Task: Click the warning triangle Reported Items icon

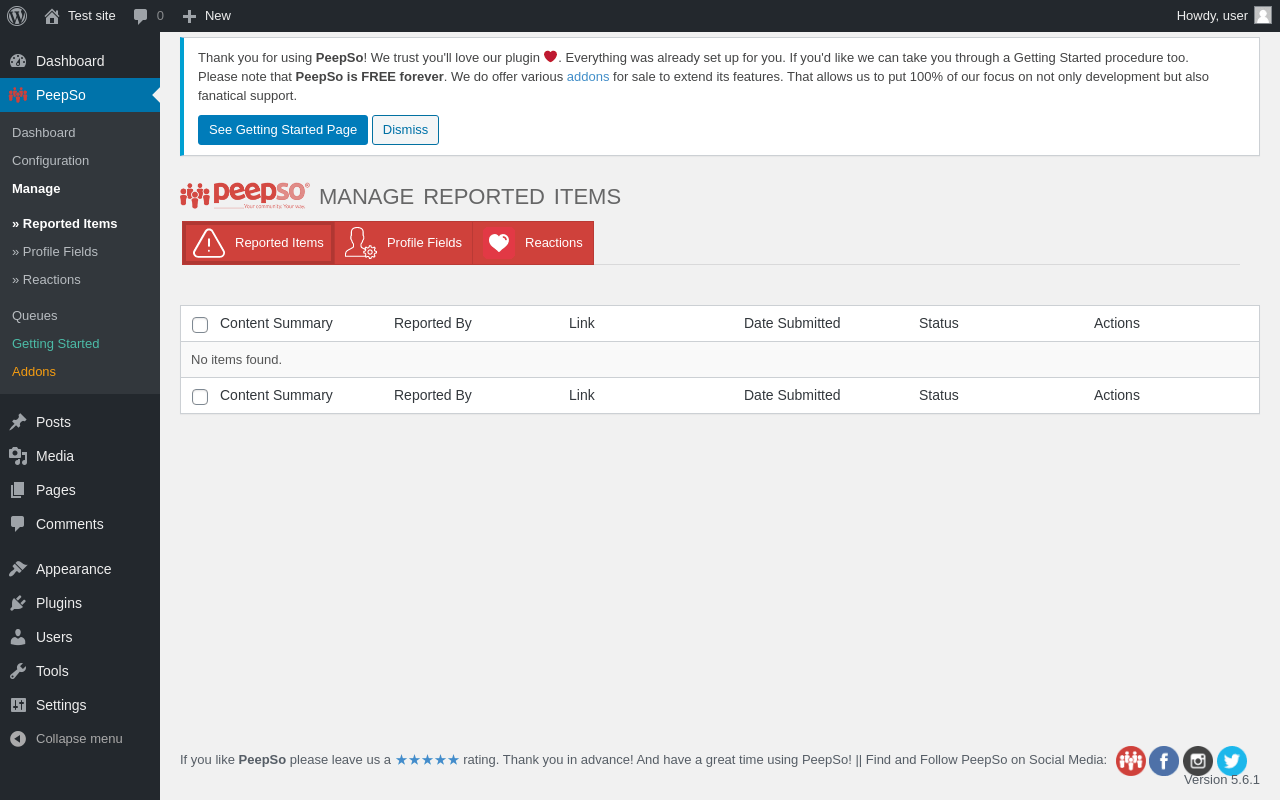Action: click(209, 243)
